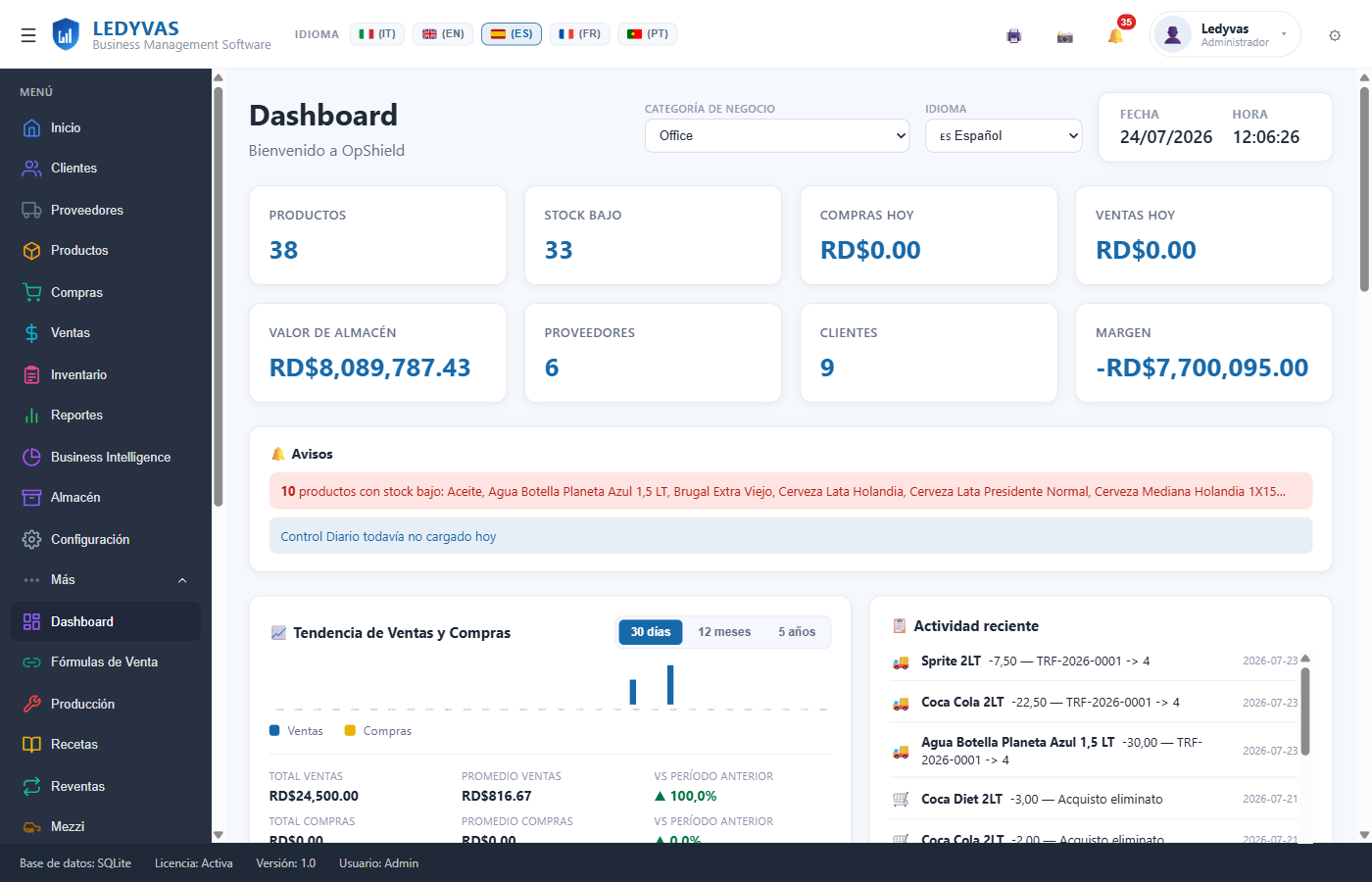The height and width of the screenshot is (882, 1372).
Task: Open Clientes icon in sidebar
Action: (x=31, y=169)
